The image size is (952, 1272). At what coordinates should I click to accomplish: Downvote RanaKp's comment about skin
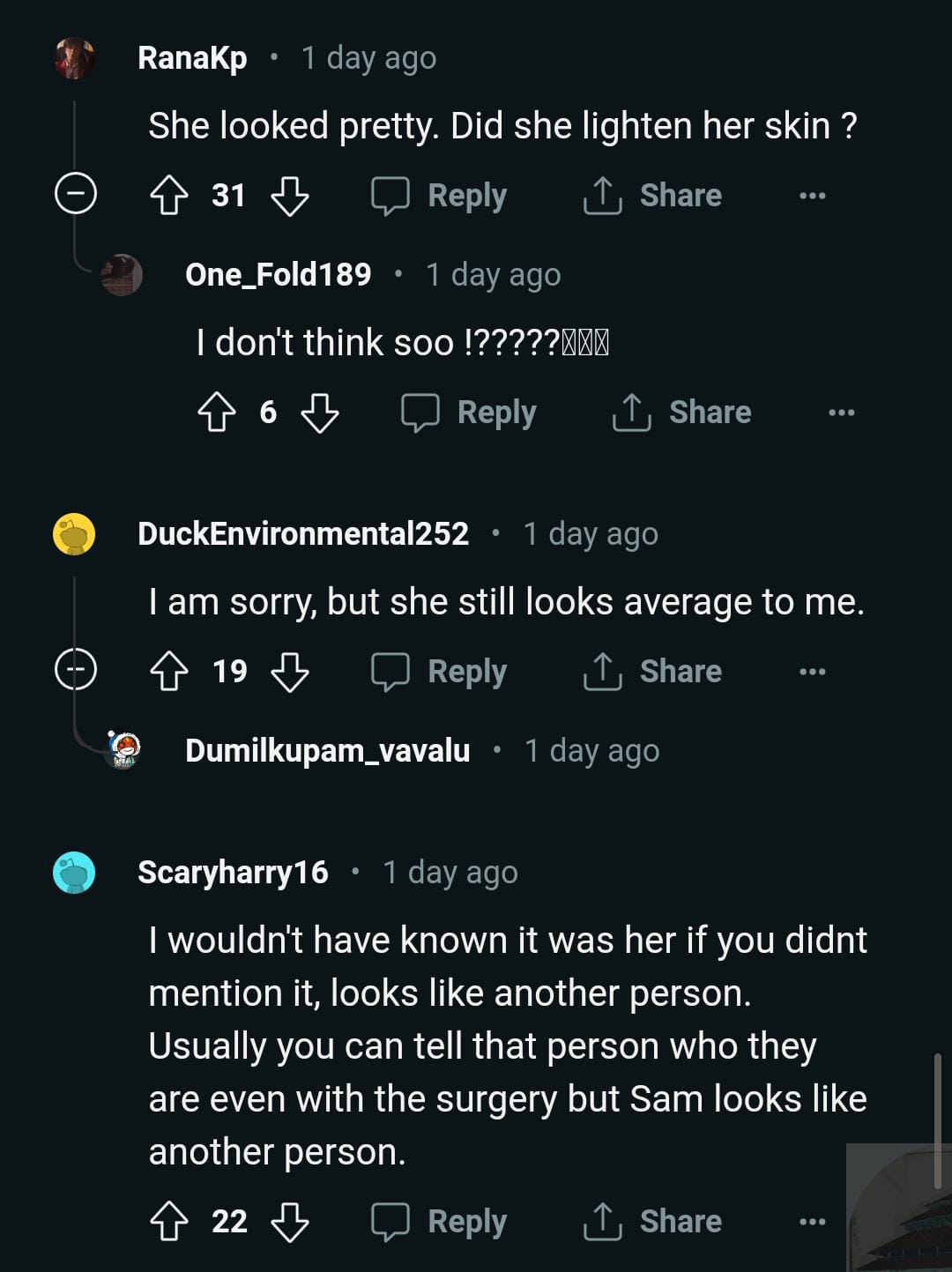coord(289,196)
